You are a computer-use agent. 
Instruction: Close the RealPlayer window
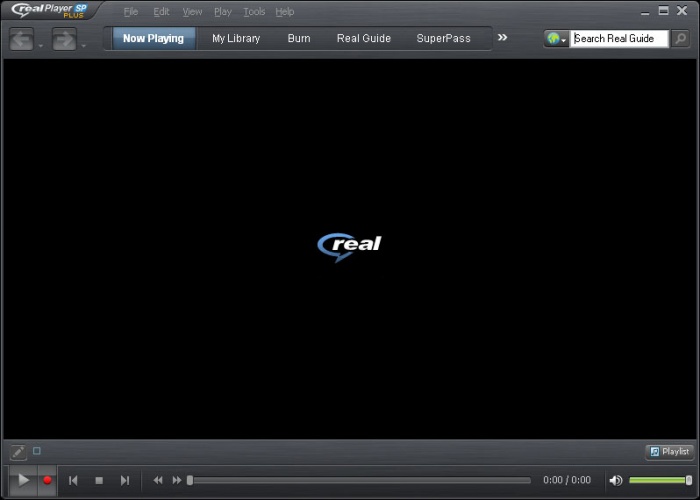(682, 10)
